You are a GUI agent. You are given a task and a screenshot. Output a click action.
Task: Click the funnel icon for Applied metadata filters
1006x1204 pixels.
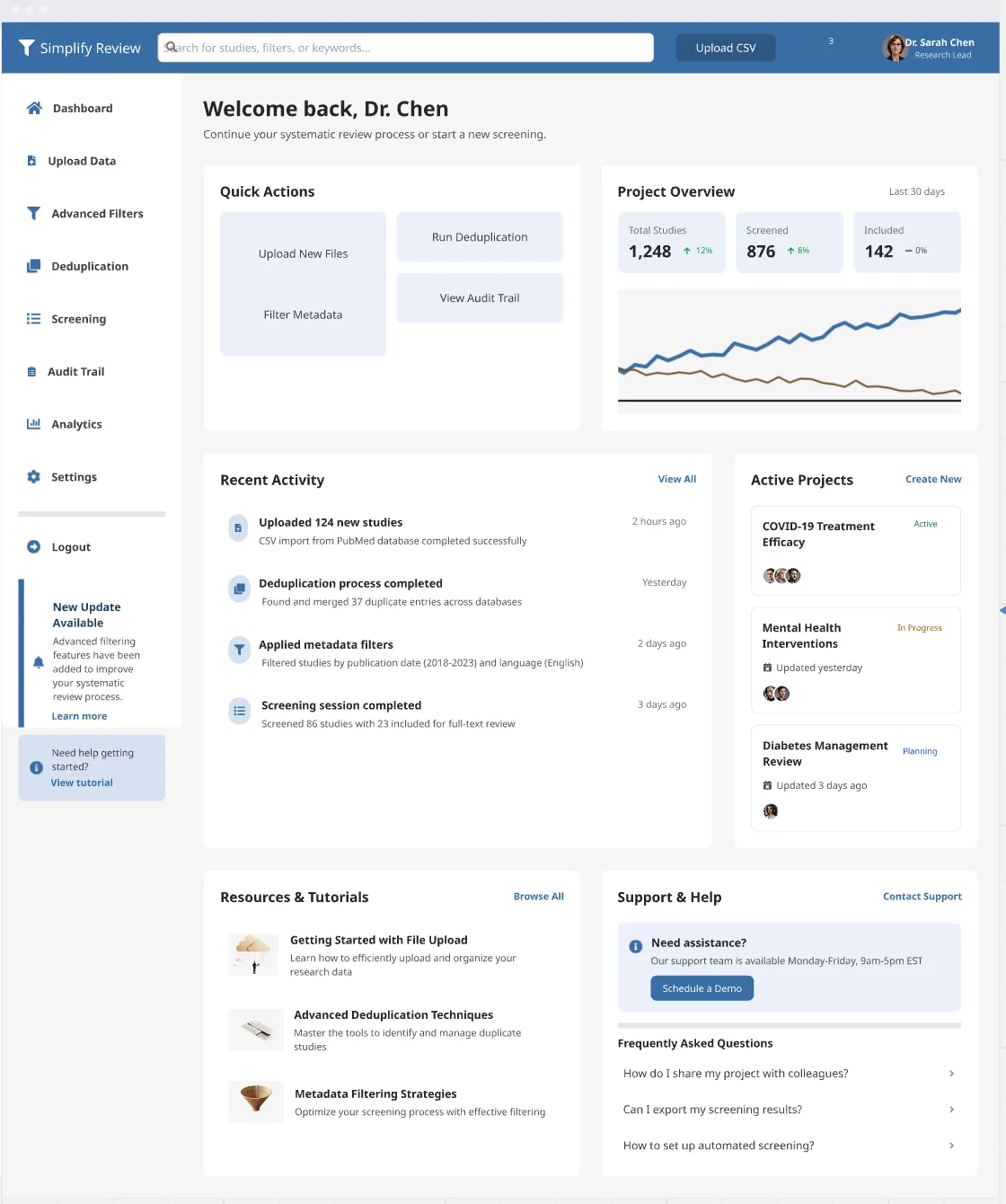239,650
